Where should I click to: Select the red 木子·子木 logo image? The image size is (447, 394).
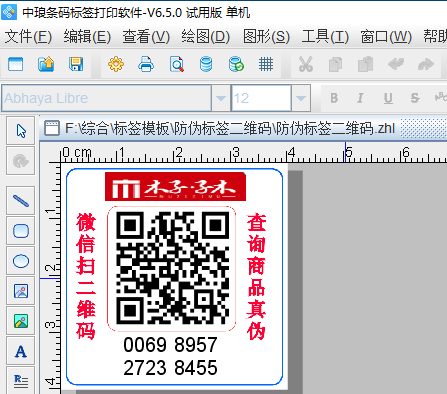pos(175,186)
